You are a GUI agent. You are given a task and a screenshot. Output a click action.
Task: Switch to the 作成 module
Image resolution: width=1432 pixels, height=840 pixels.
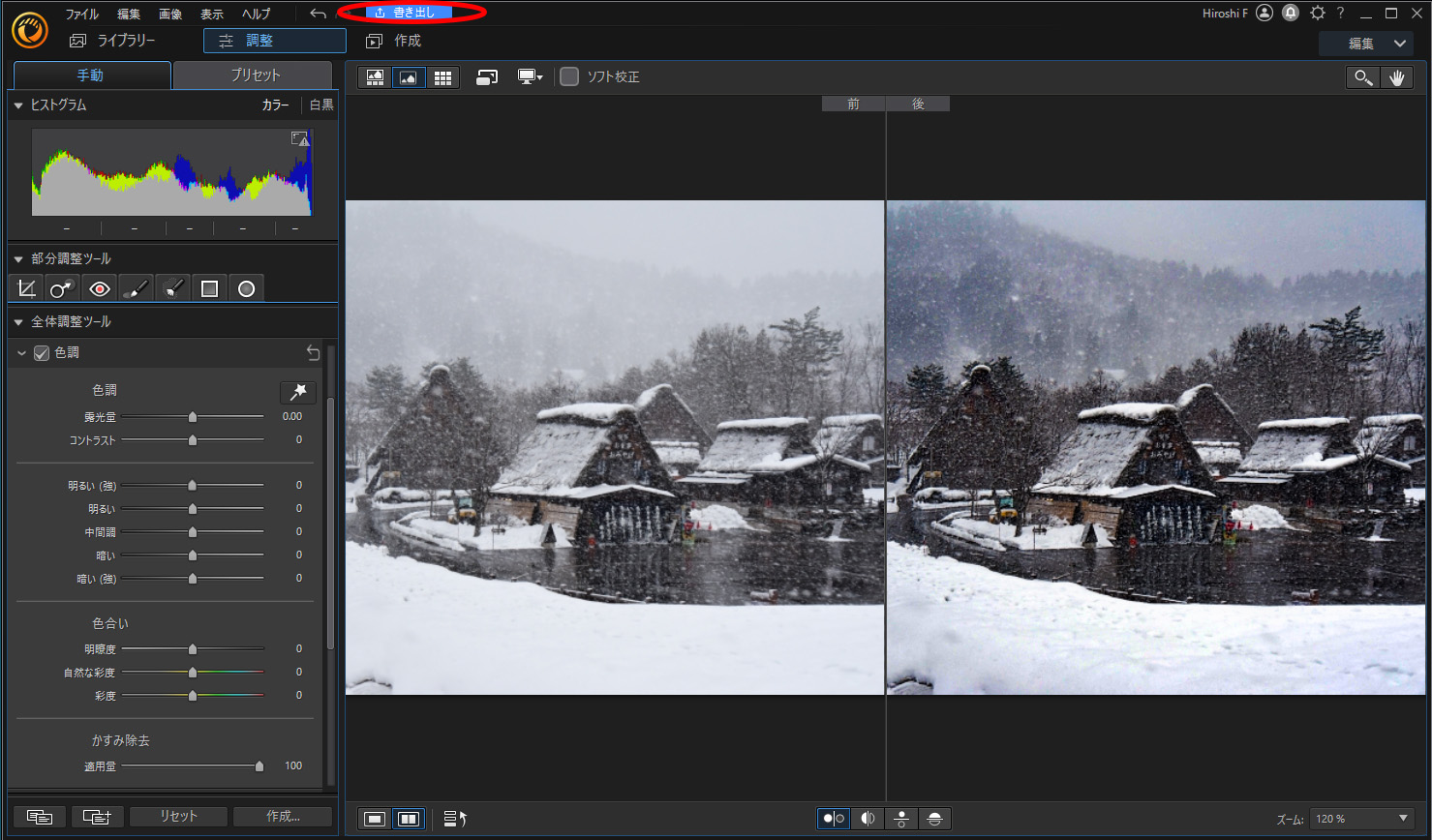tap(393, 41)
